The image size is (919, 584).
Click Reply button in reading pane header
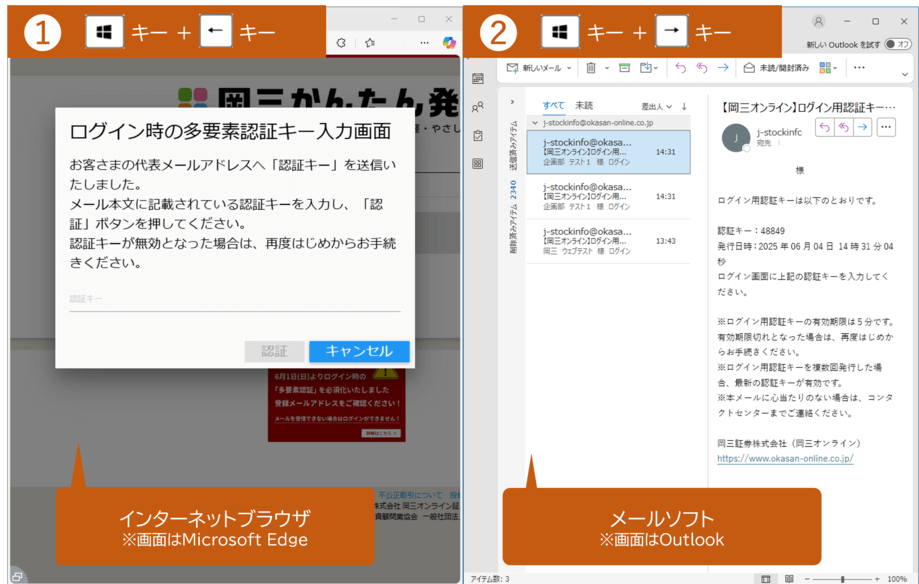point(825,127)
